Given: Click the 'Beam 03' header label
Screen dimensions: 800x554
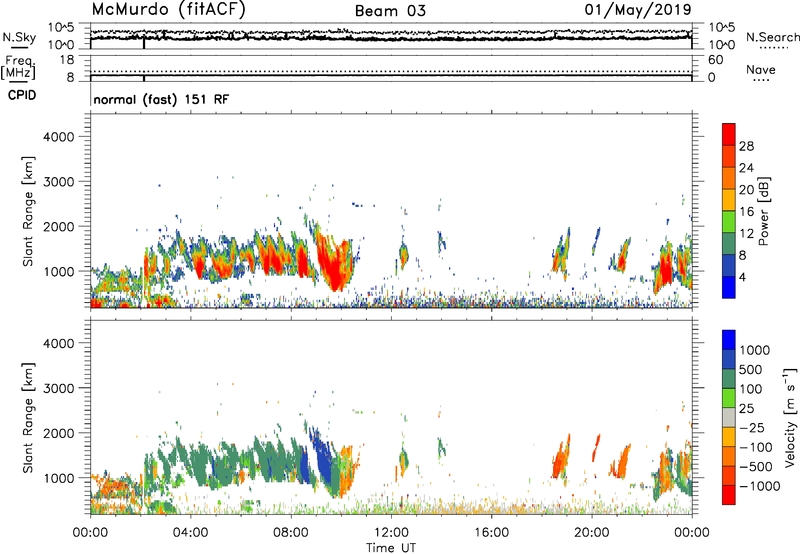Looking at the screenshot, I should (390, 11).
